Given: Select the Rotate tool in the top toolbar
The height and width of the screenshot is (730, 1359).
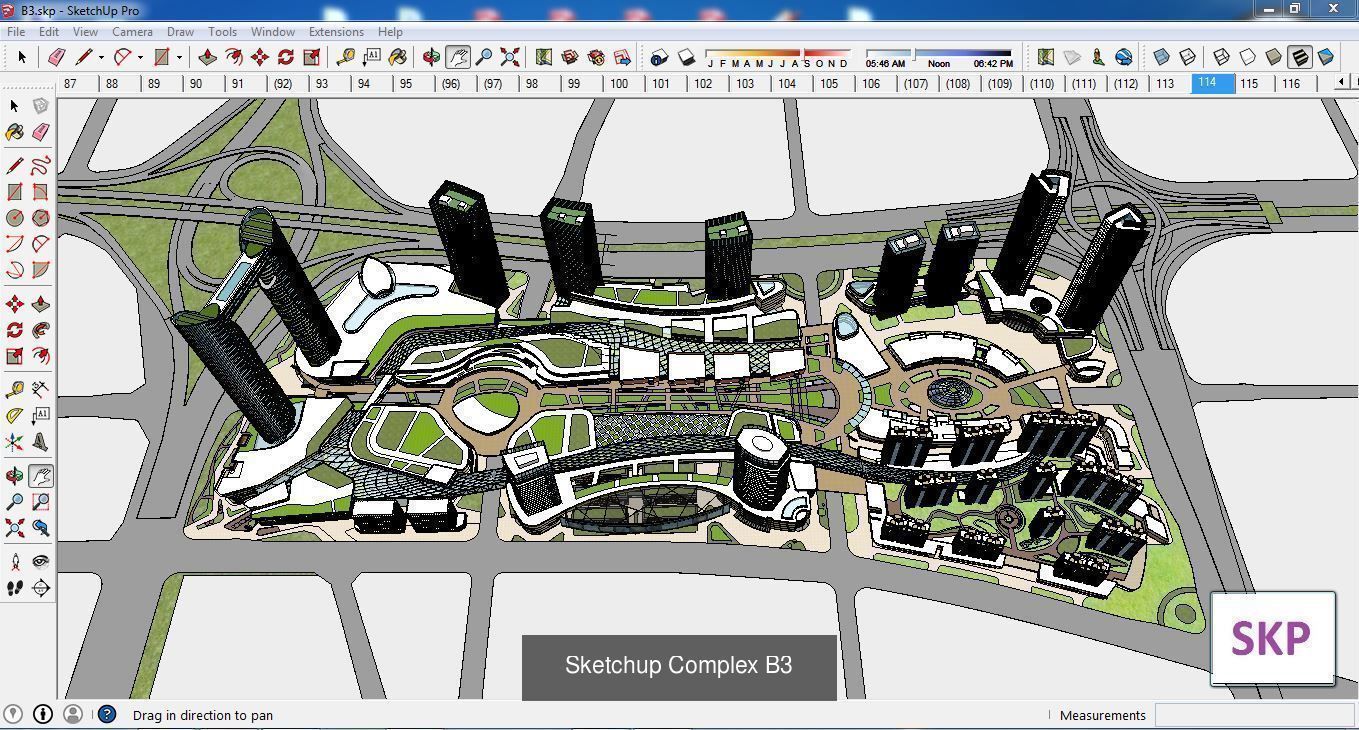Looking at the screenshot, I should tap(286, 57).
